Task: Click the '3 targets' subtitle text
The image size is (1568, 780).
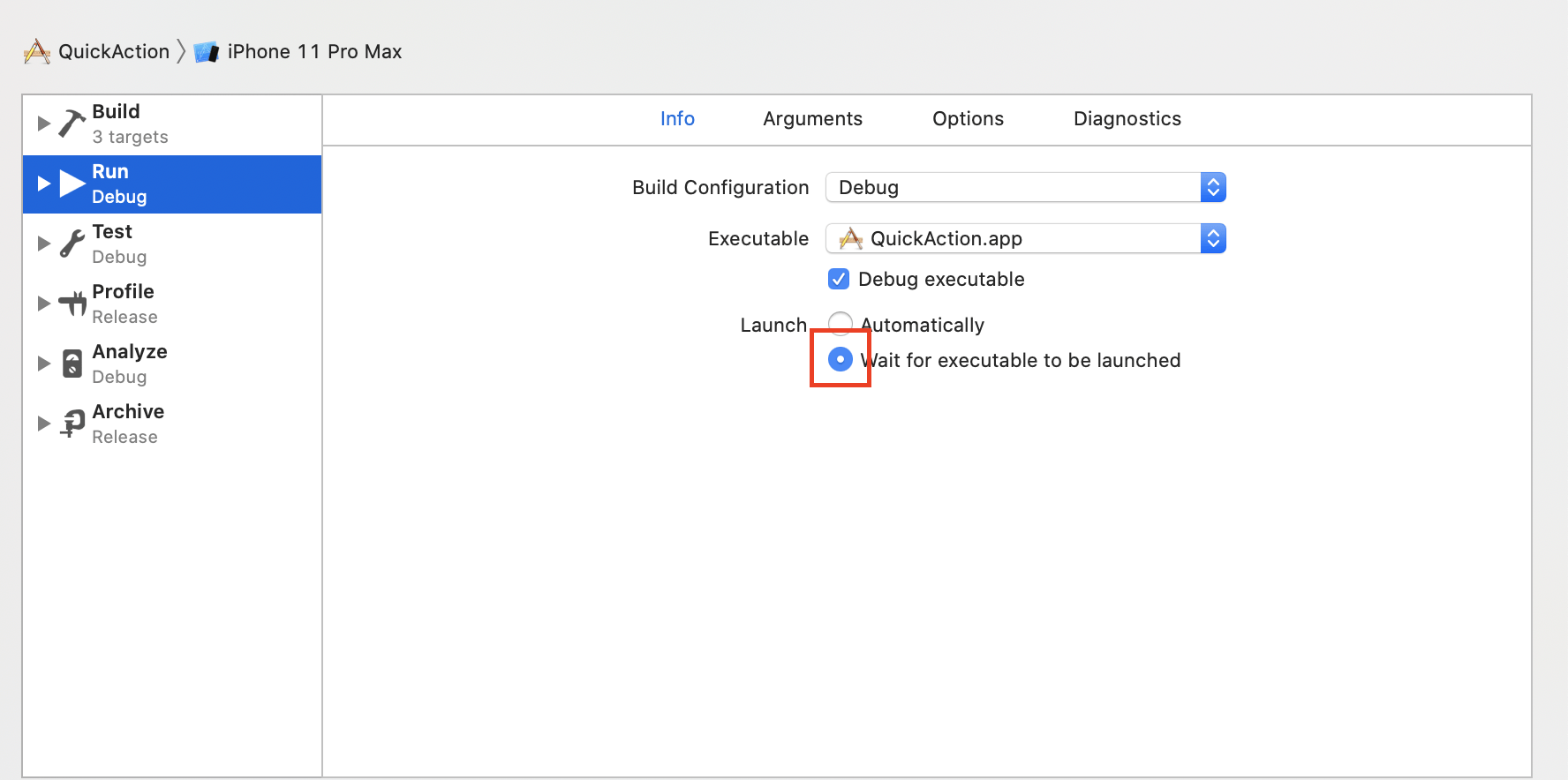Action: click(130, 137)
